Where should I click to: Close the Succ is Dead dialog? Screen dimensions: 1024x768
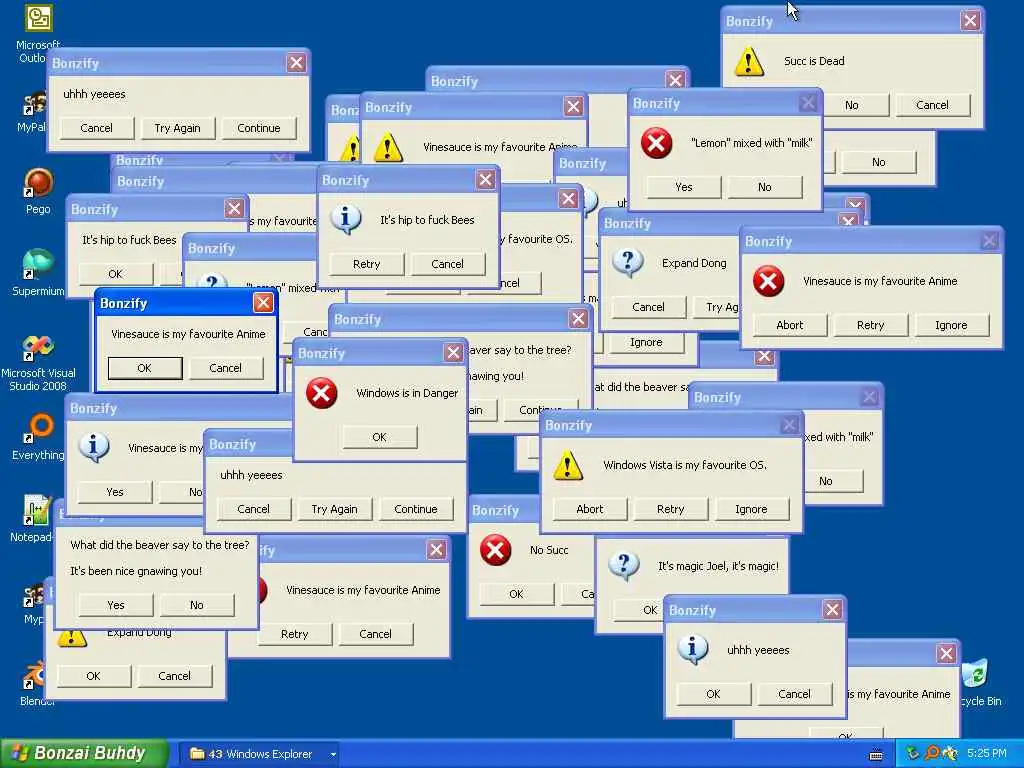[x=970, y=21]
